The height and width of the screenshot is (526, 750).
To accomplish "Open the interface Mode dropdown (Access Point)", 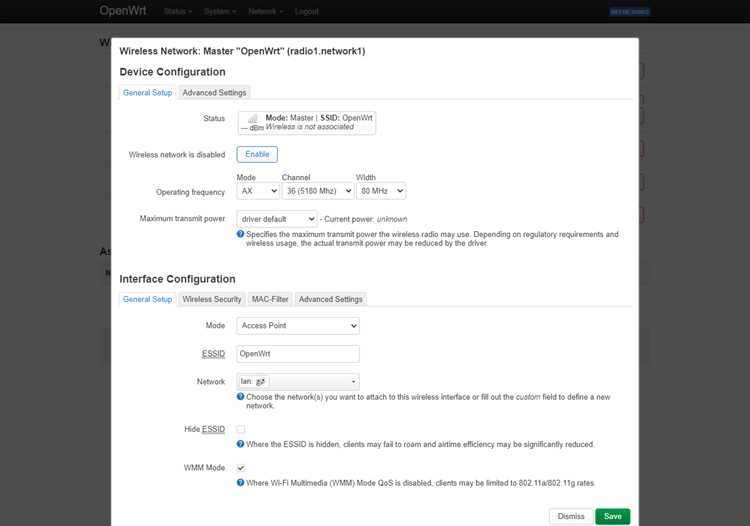I will (298, 326).
